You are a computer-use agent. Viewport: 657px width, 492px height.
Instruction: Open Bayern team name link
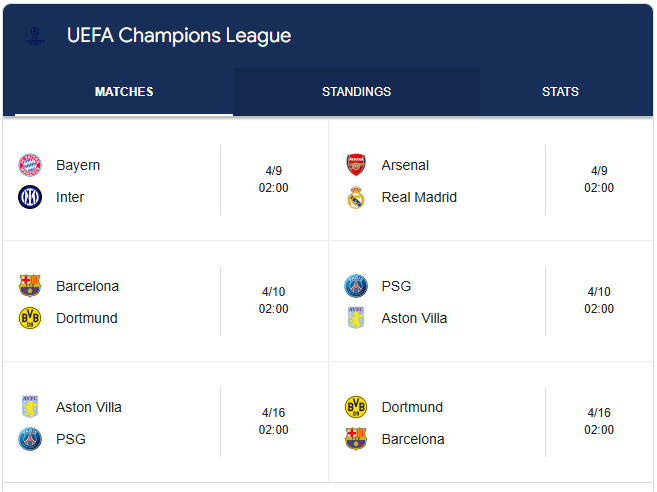(x=78, y=165)
